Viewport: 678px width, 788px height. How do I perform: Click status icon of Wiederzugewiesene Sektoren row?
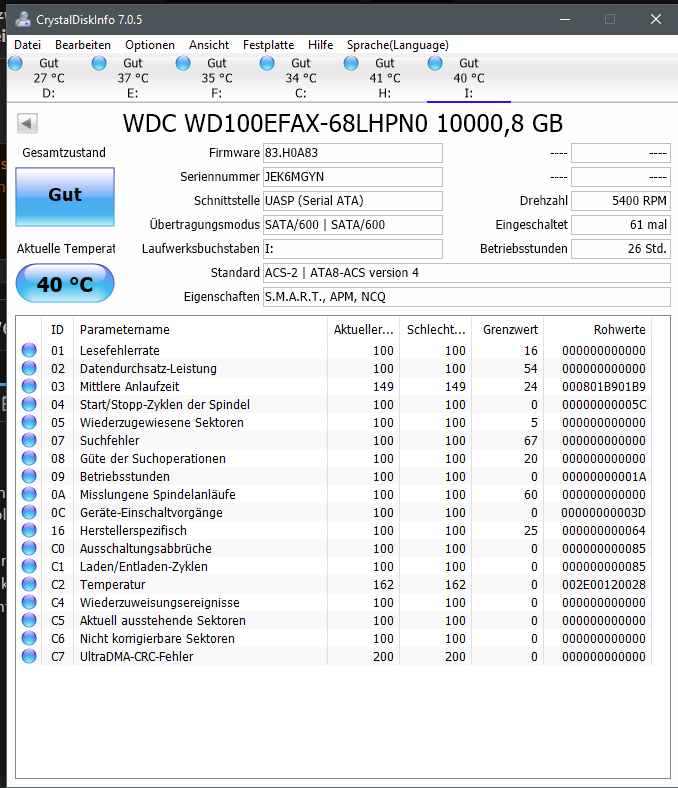[29, 422]
